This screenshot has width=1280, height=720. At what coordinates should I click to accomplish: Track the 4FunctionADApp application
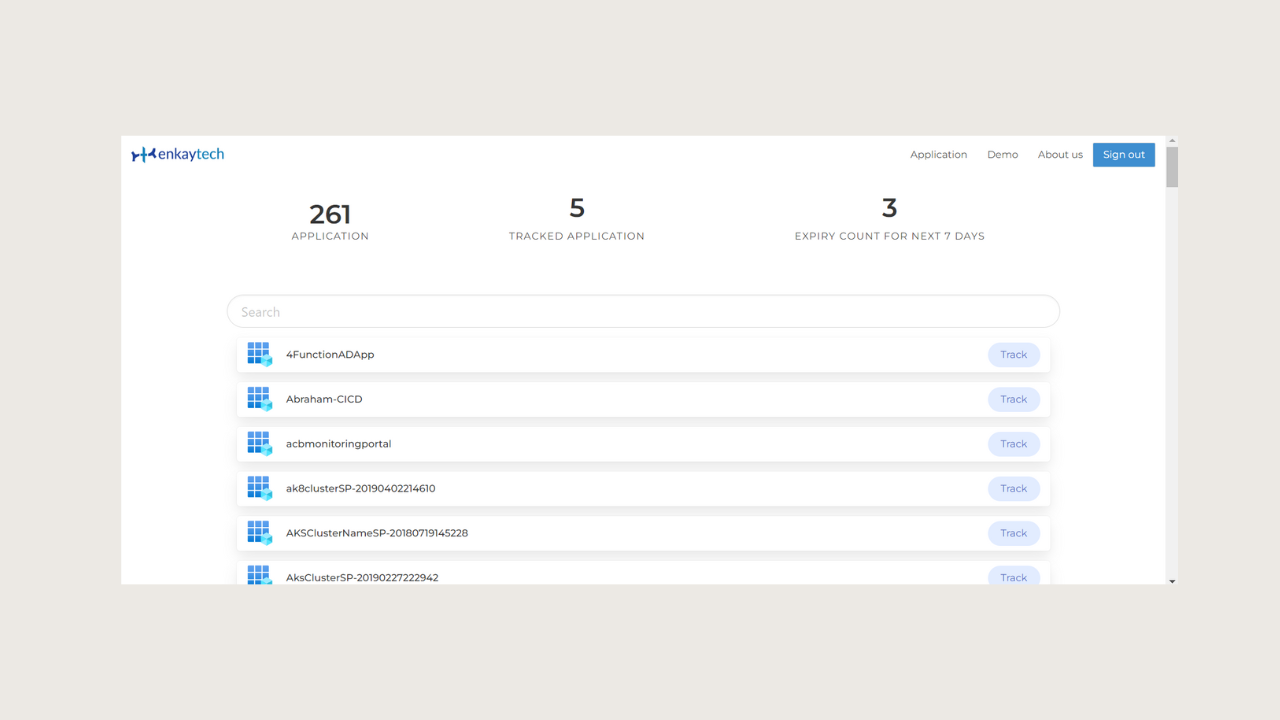[x=1013, y=355]
